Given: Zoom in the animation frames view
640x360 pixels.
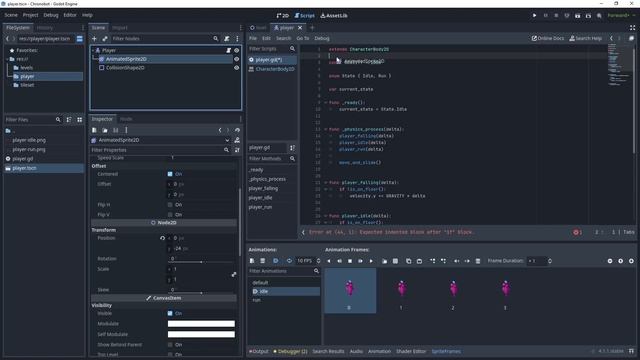Looking at the screenshot, I should [631, 261].
